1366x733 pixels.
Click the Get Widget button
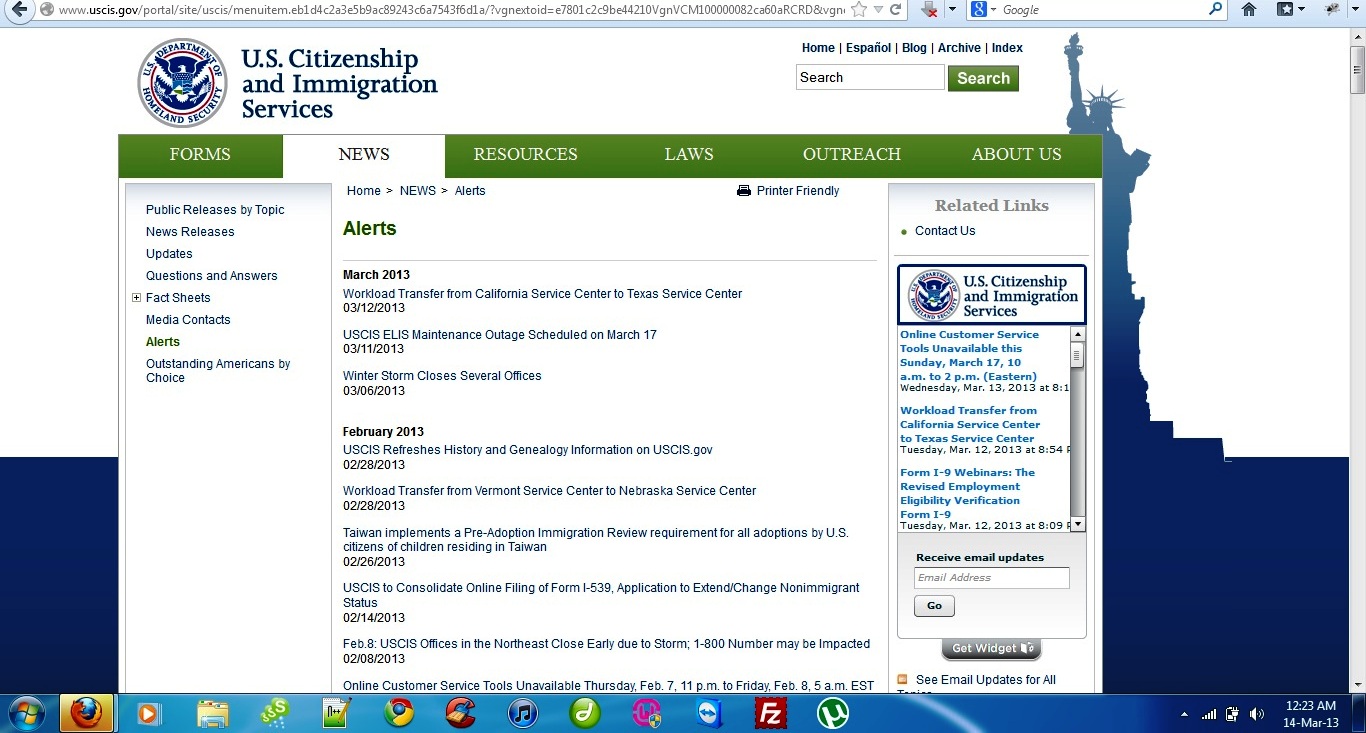tap(991, 649)
